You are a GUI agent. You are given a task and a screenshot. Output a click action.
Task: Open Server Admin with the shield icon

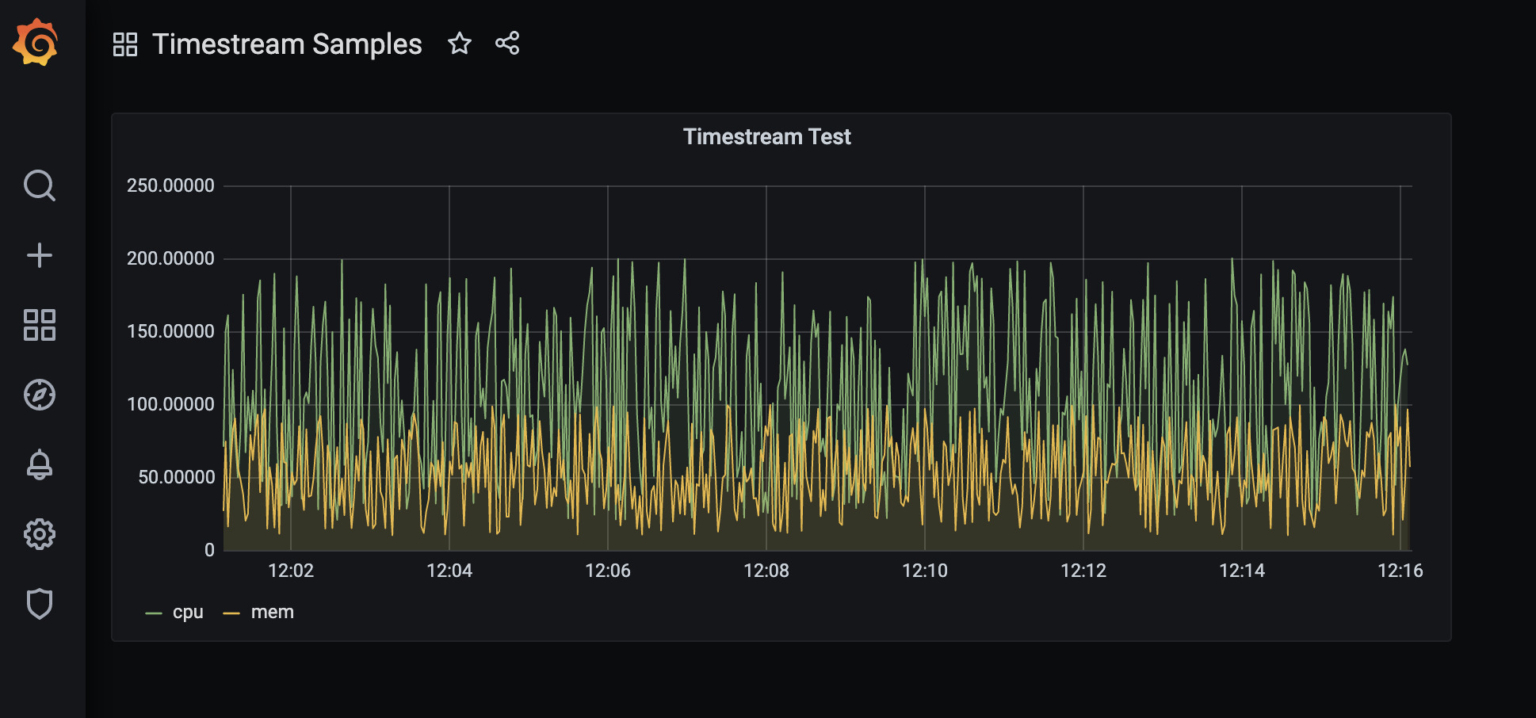click(39, 603)
